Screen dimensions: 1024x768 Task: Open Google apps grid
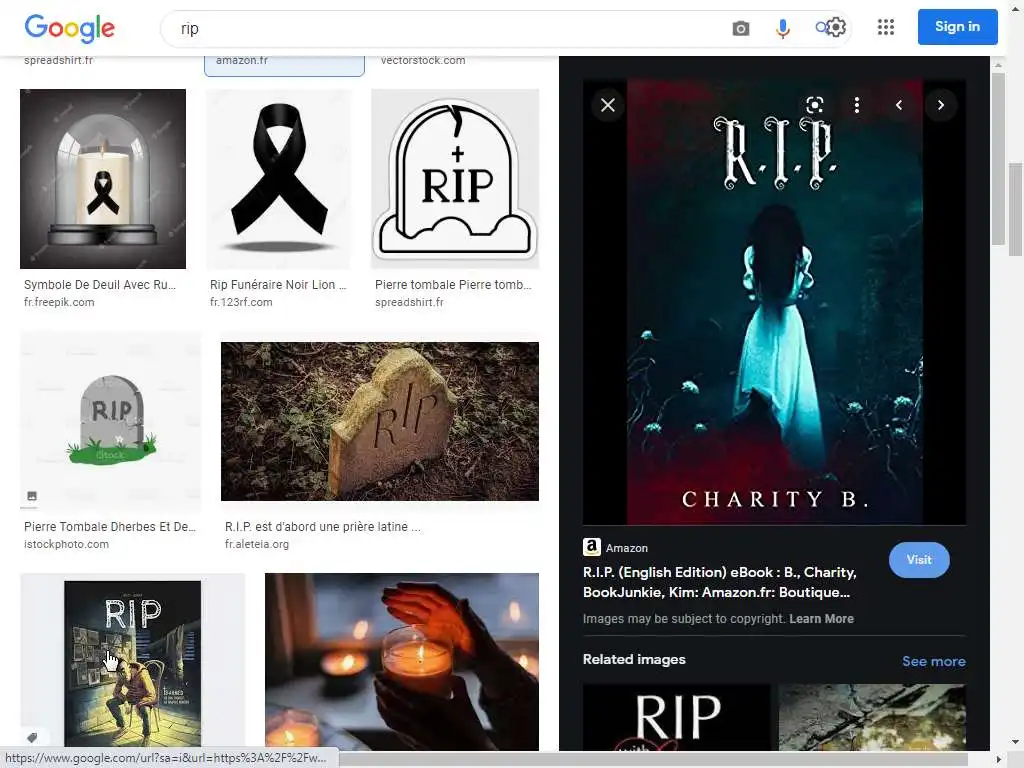(x=886, y=27)
